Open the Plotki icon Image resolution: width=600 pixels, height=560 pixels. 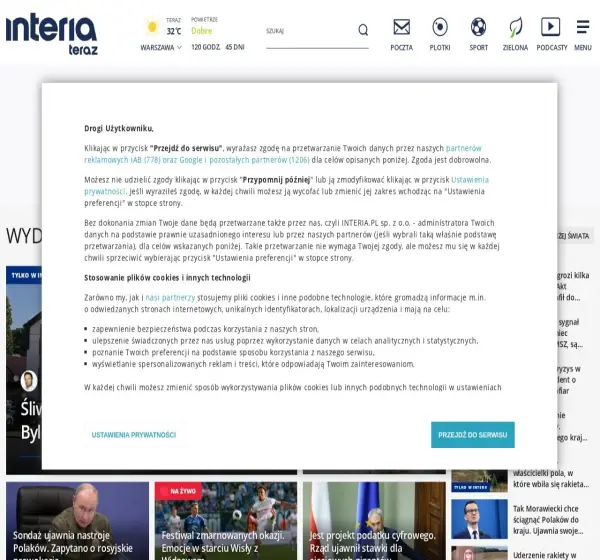click(x=440, y=27)
